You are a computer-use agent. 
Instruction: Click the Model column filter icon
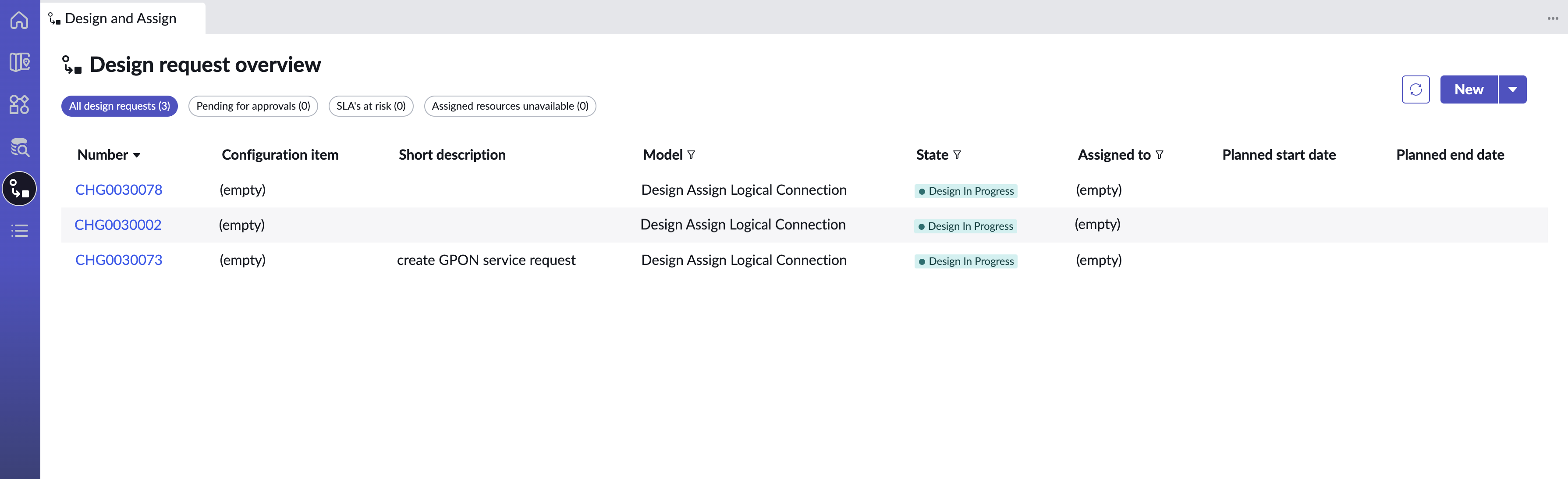coord(691,155)
